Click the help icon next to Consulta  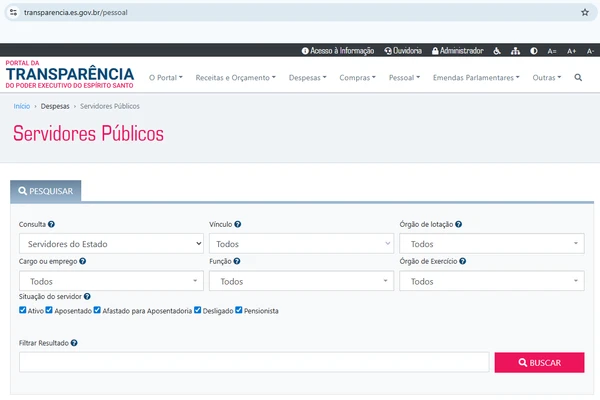coord(51,225)
